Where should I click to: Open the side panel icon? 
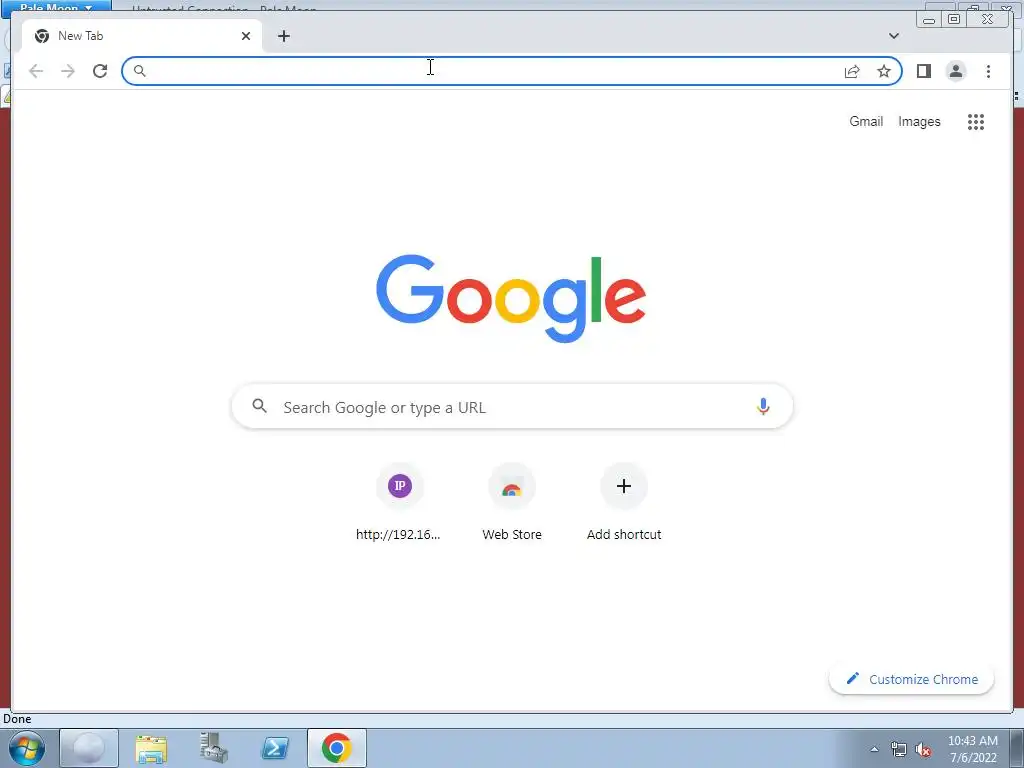click(x=923, y=71)
